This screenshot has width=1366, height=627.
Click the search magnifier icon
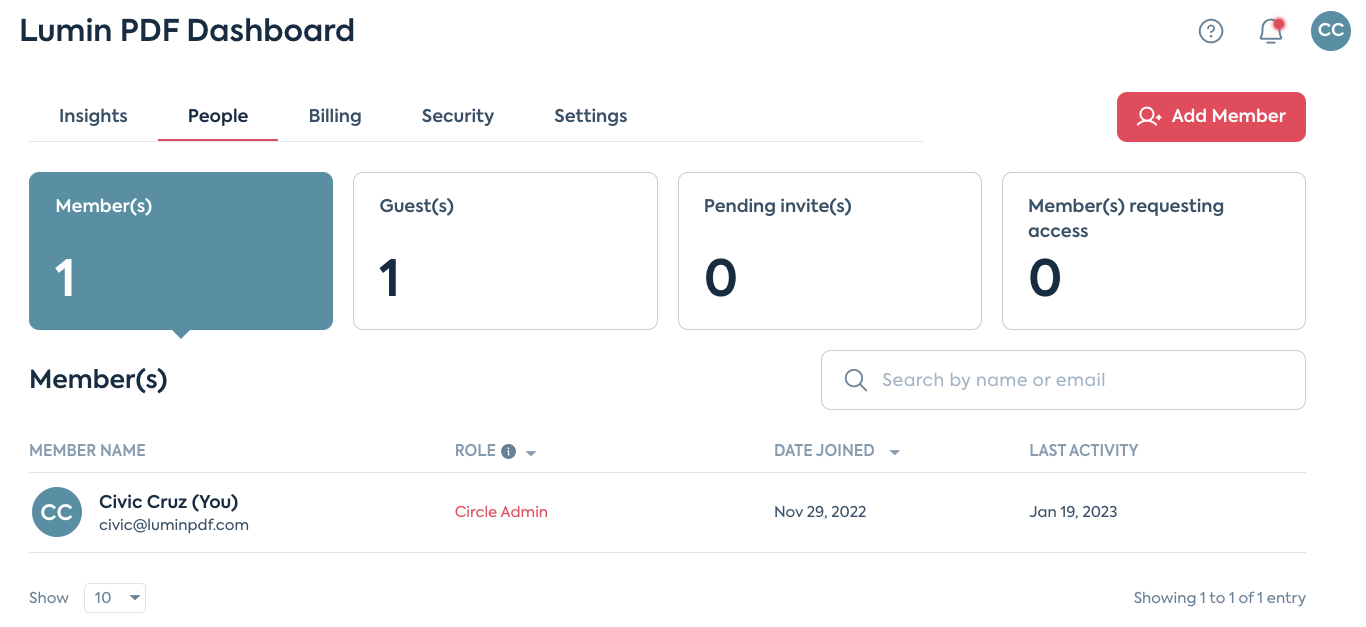(855, 380)
